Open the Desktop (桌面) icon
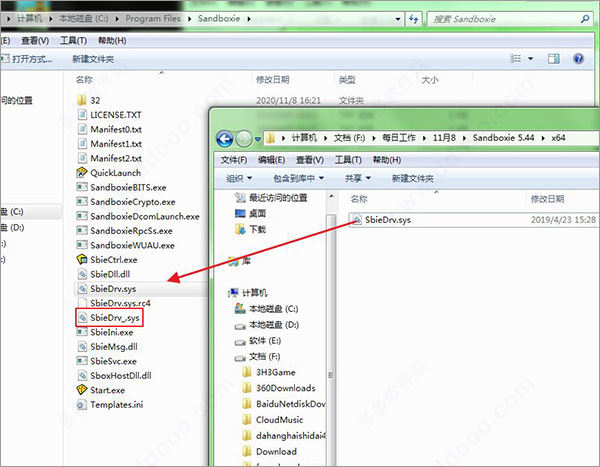 240,214
